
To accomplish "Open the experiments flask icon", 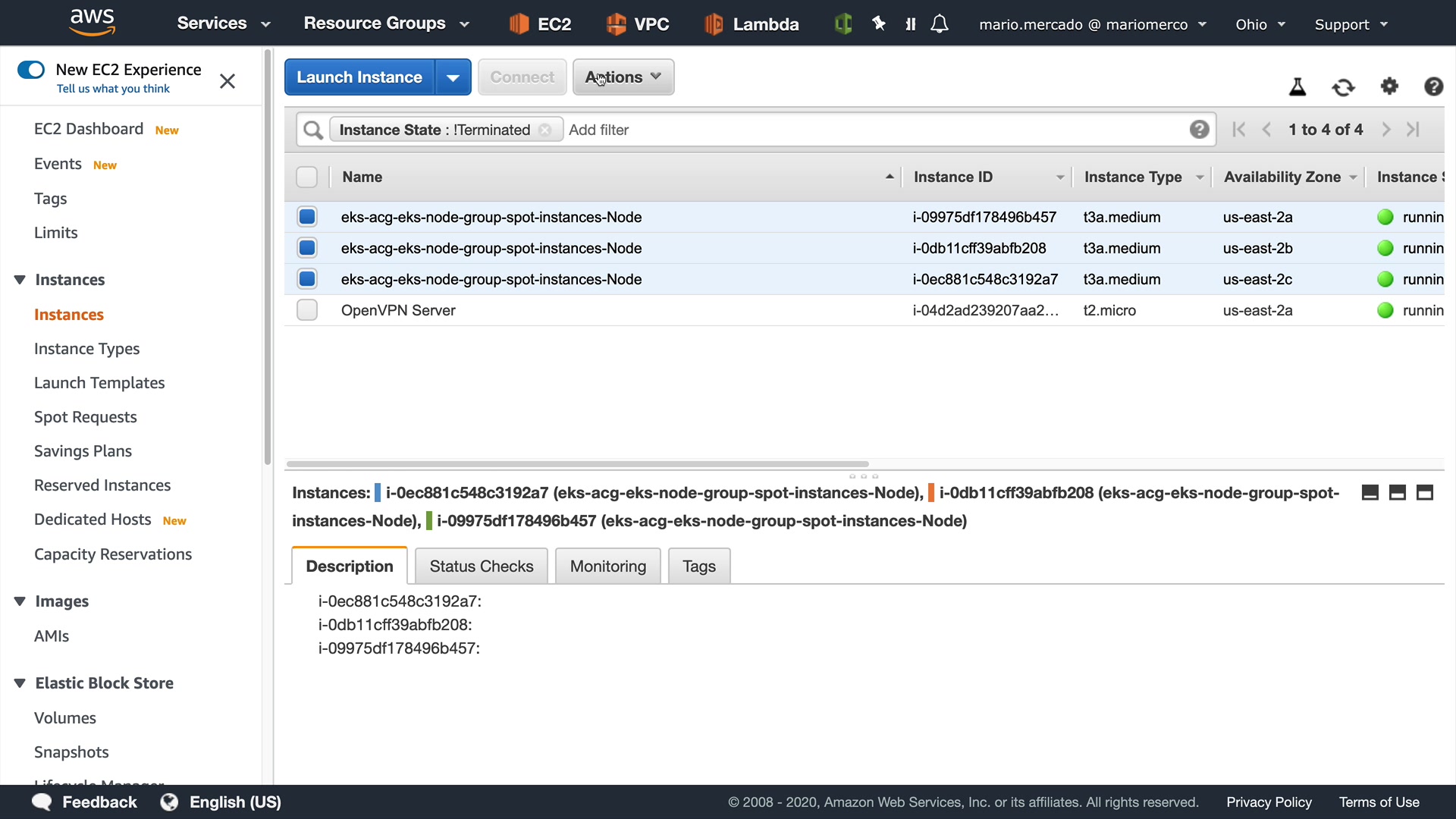I will (1298, 87).
